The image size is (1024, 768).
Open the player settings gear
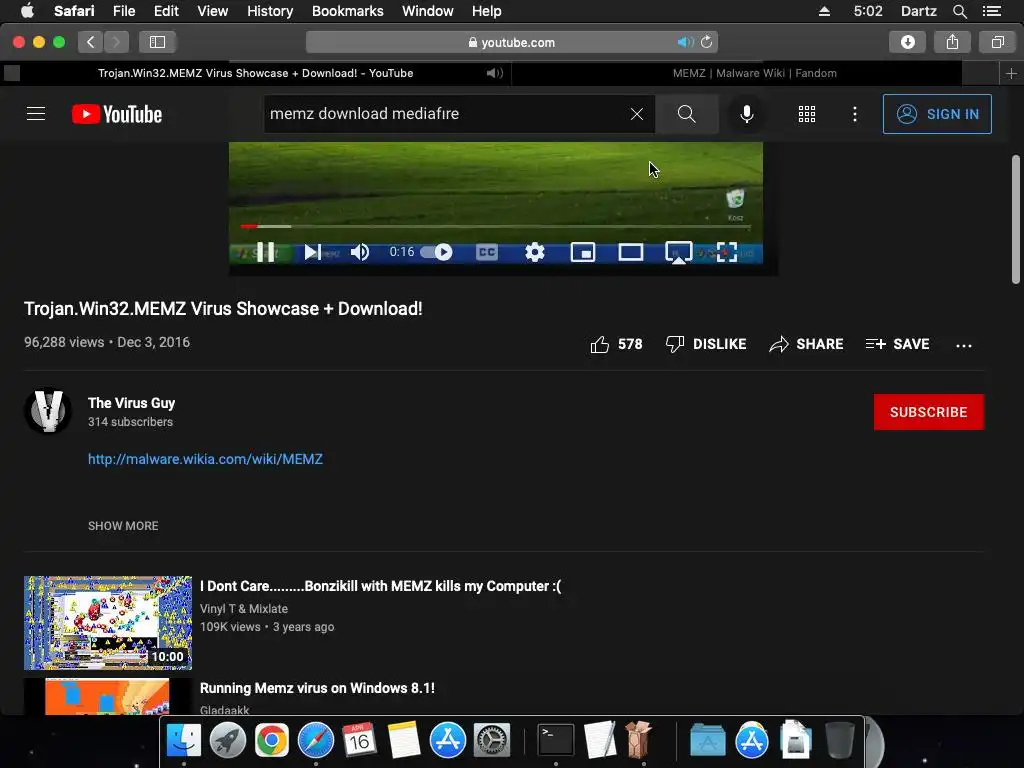(535, 252)
